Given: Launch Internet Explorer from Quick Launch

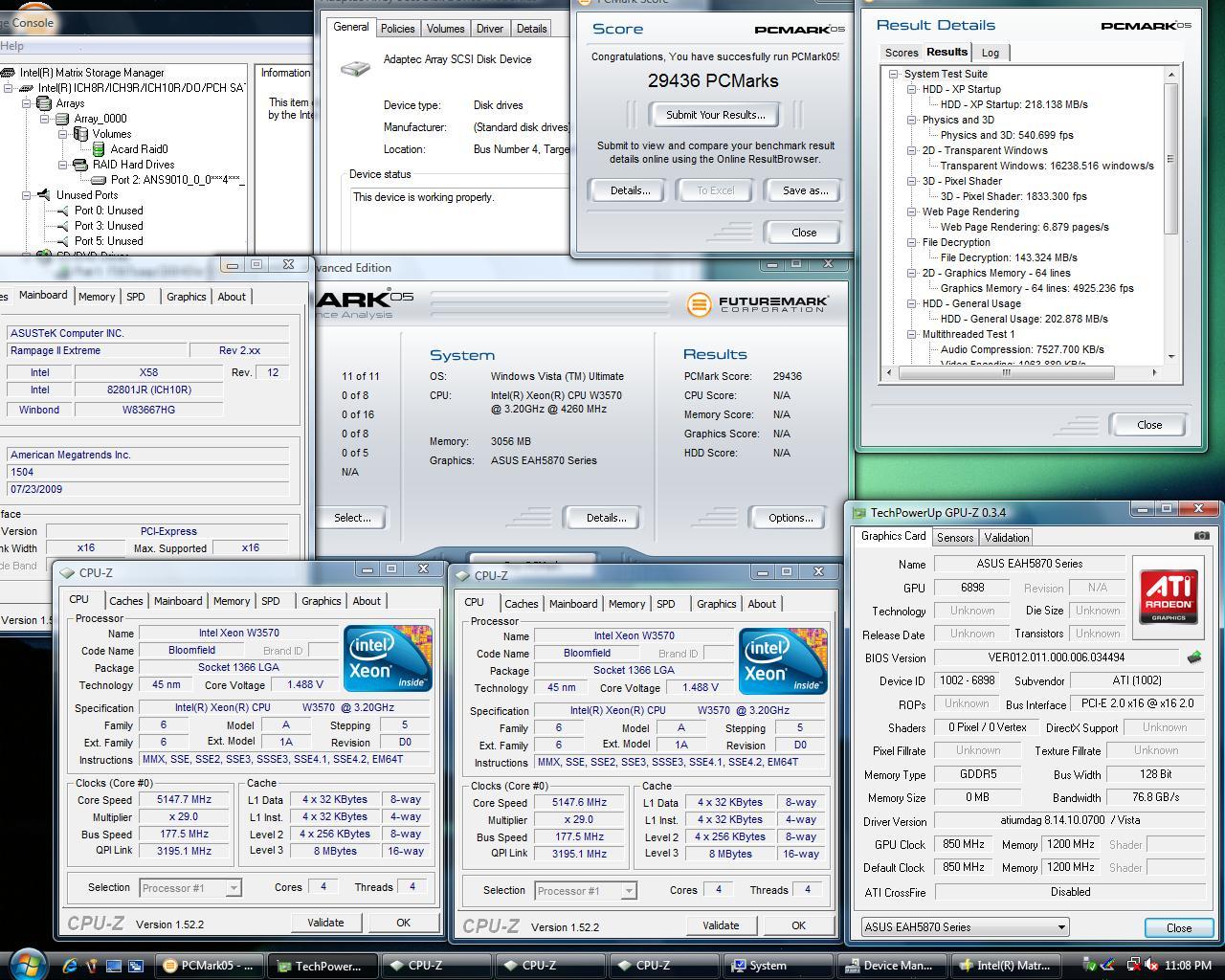Looking at the screenshot, I should tap(70, 966).
